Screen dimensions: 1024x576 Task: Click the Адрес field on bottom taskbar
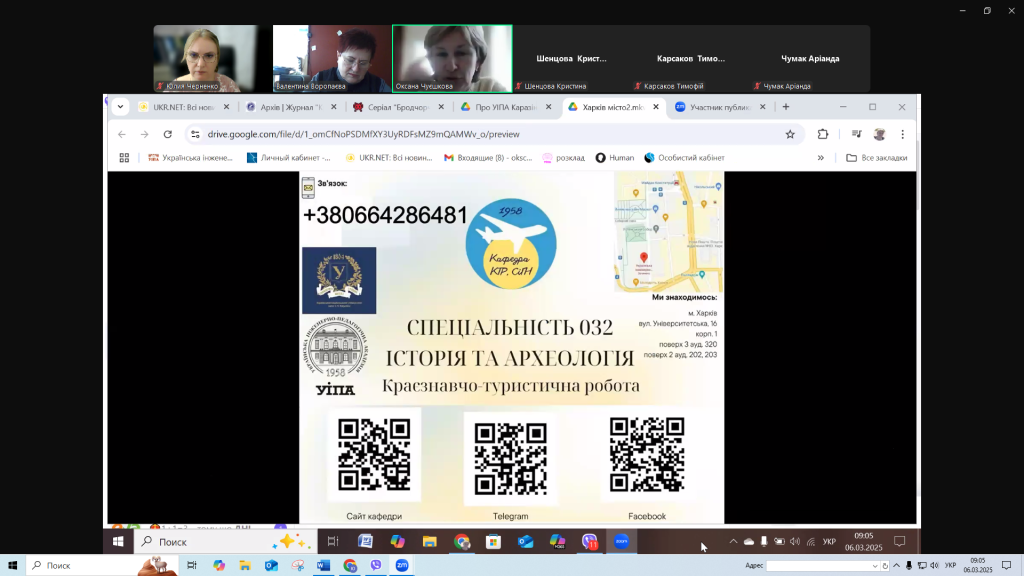[x=822, y=566]
